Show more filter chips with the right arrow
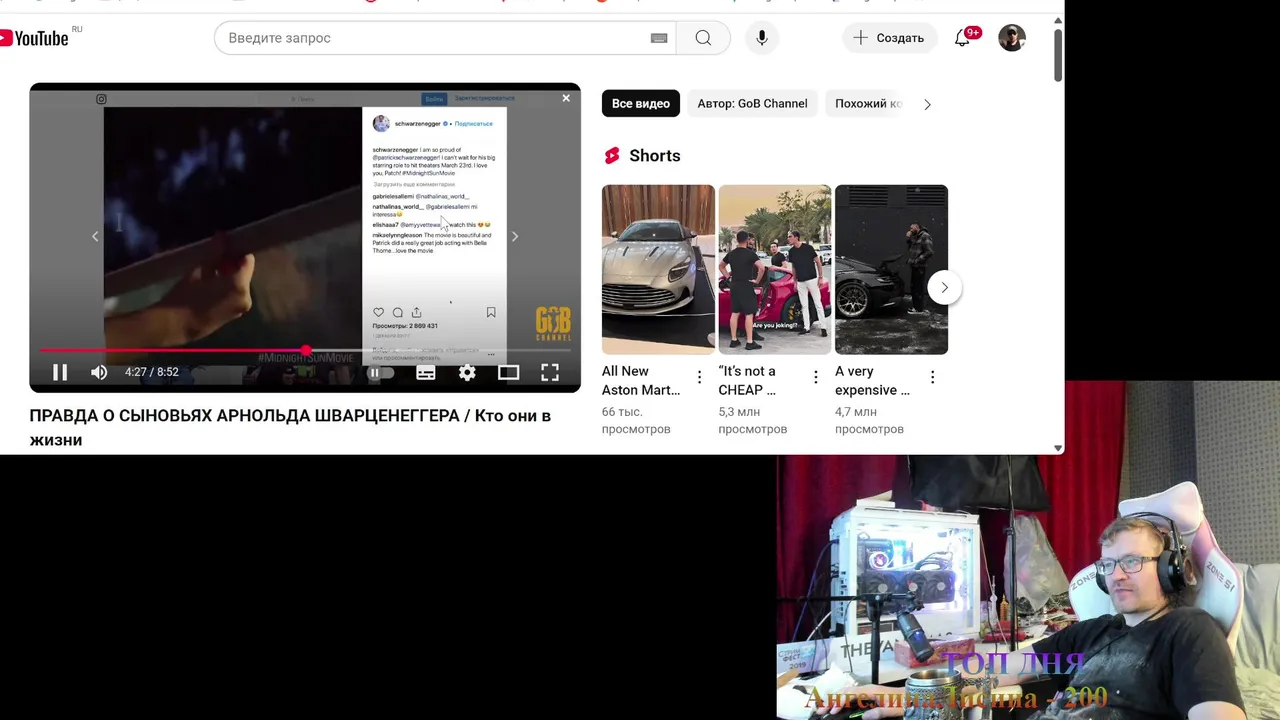 [927, 104]
